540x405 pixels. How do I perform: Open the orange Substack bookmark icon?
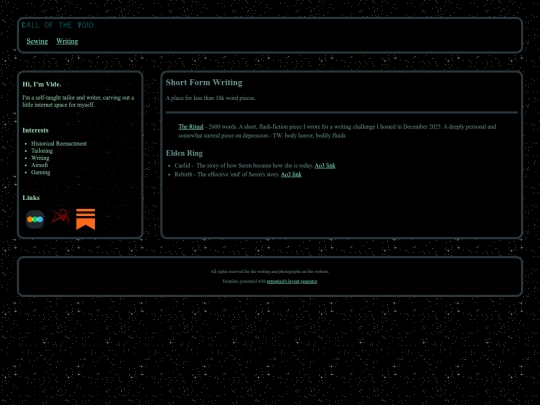(x=85, y=219)
